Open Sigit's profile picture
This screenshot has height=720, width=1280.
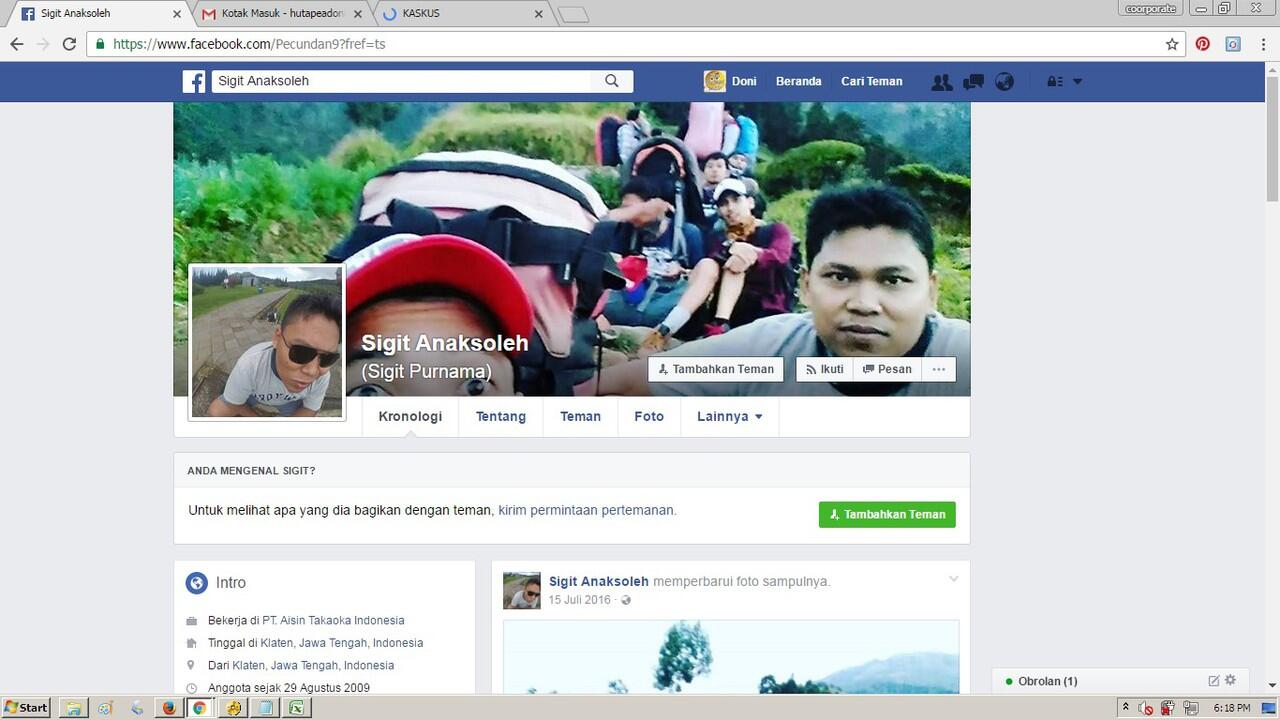[x=267, y=342]
